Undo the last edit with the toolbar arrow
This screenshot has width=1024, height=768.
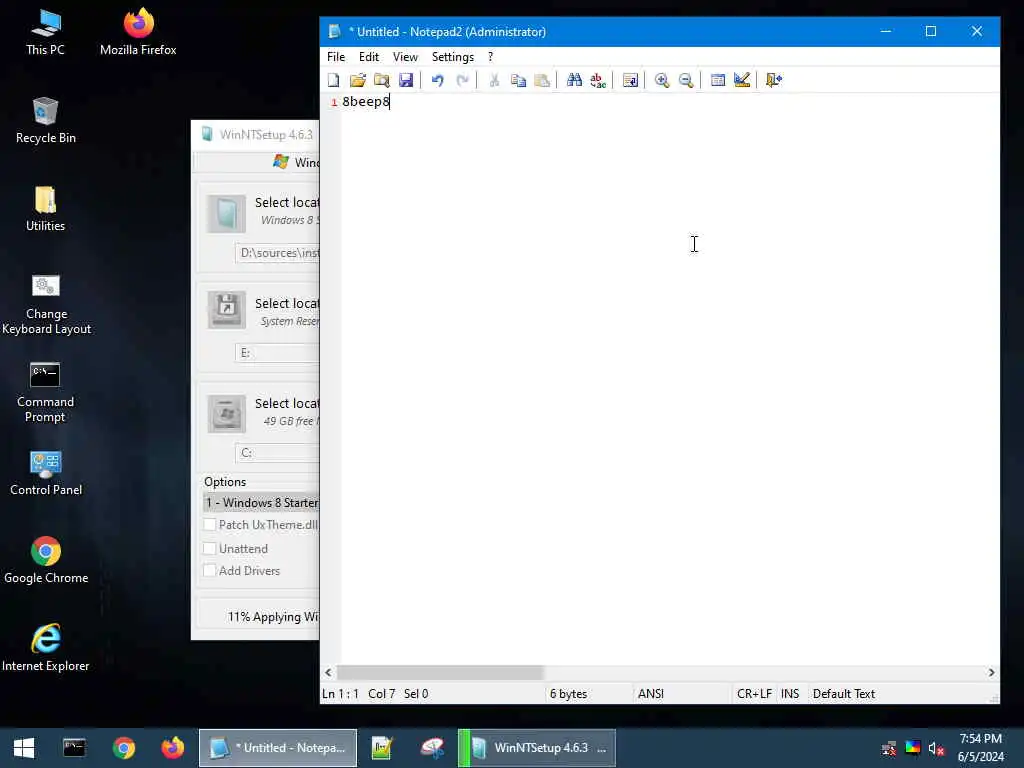click(438, 80)
